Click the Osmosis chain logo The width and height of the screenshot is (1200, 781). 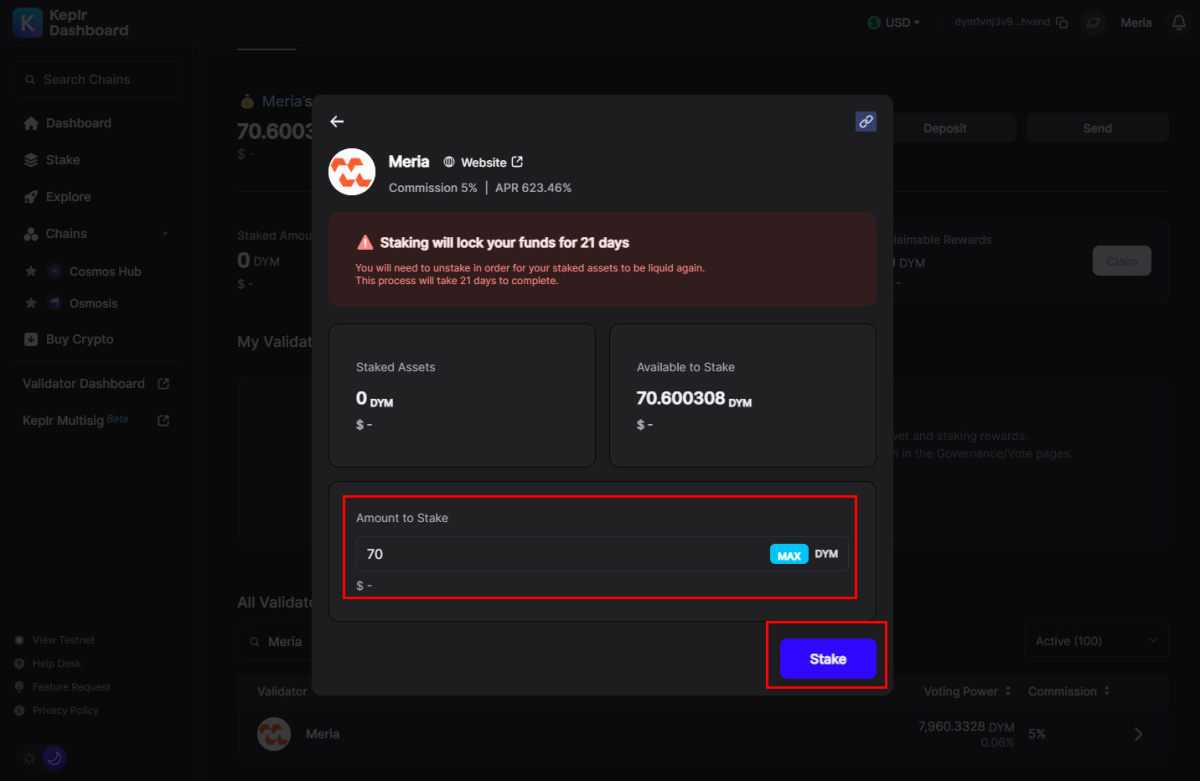pos(53,303)
